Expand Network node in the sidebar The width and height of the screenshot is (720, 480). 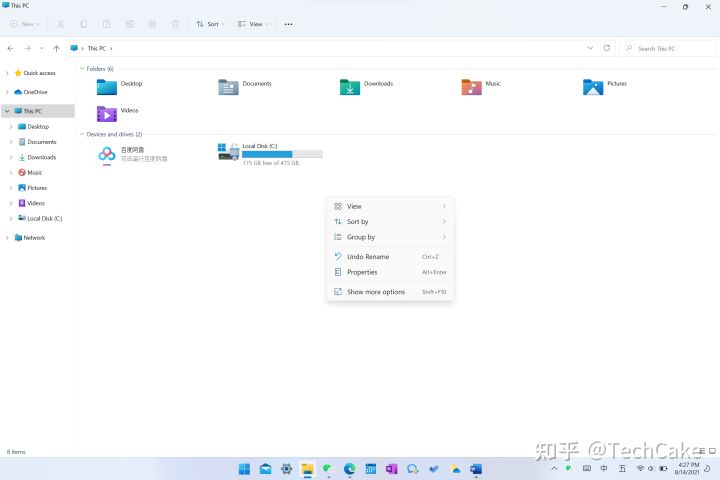[x=7, y=237]
